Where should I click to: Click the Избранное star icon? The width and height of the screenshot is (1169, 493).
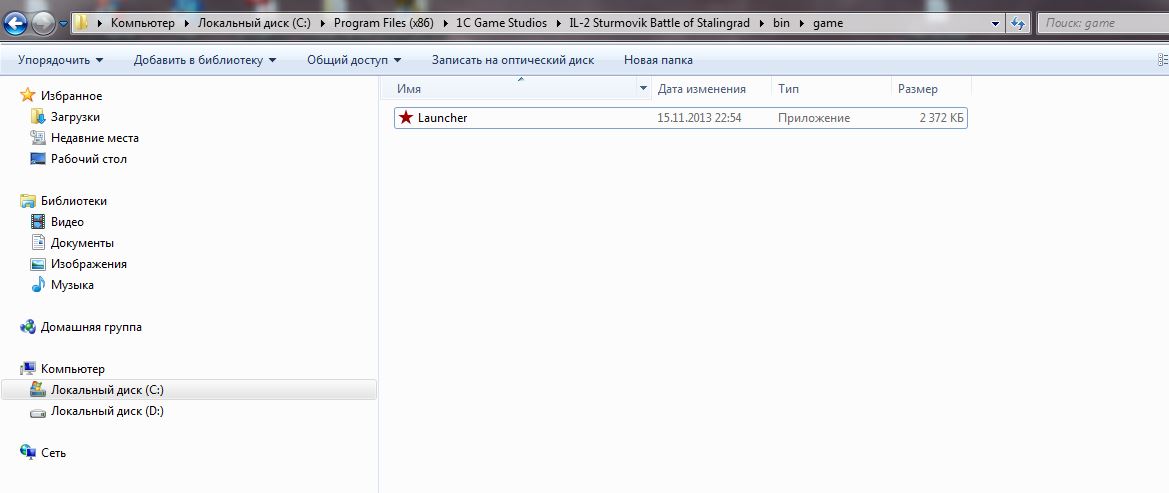click(28, 95)
